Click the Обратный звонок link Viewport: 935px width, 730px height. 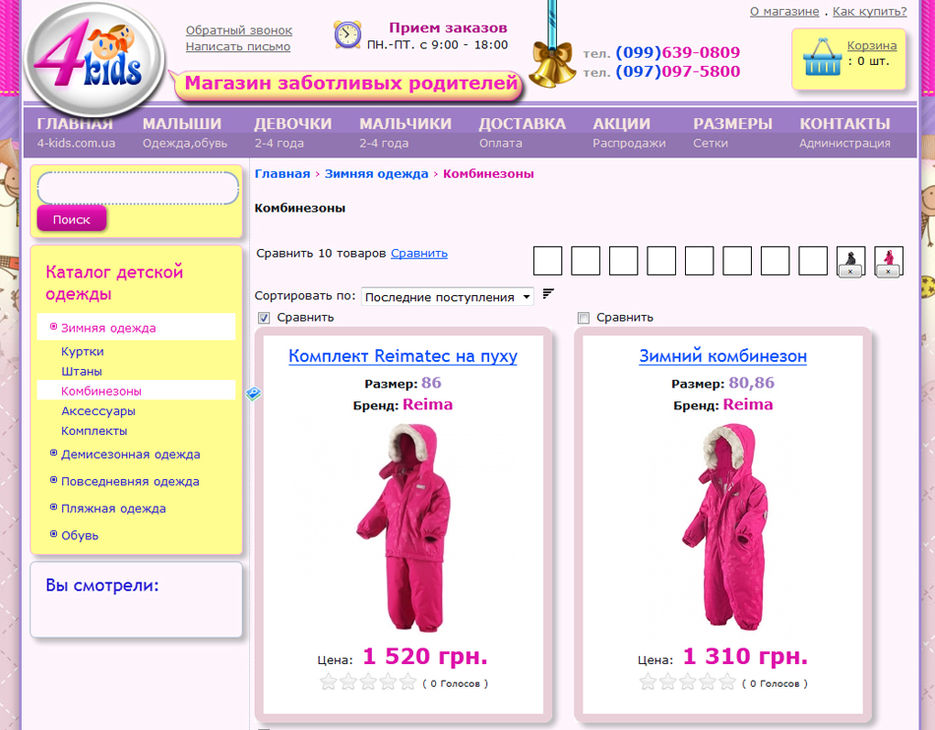239,31
